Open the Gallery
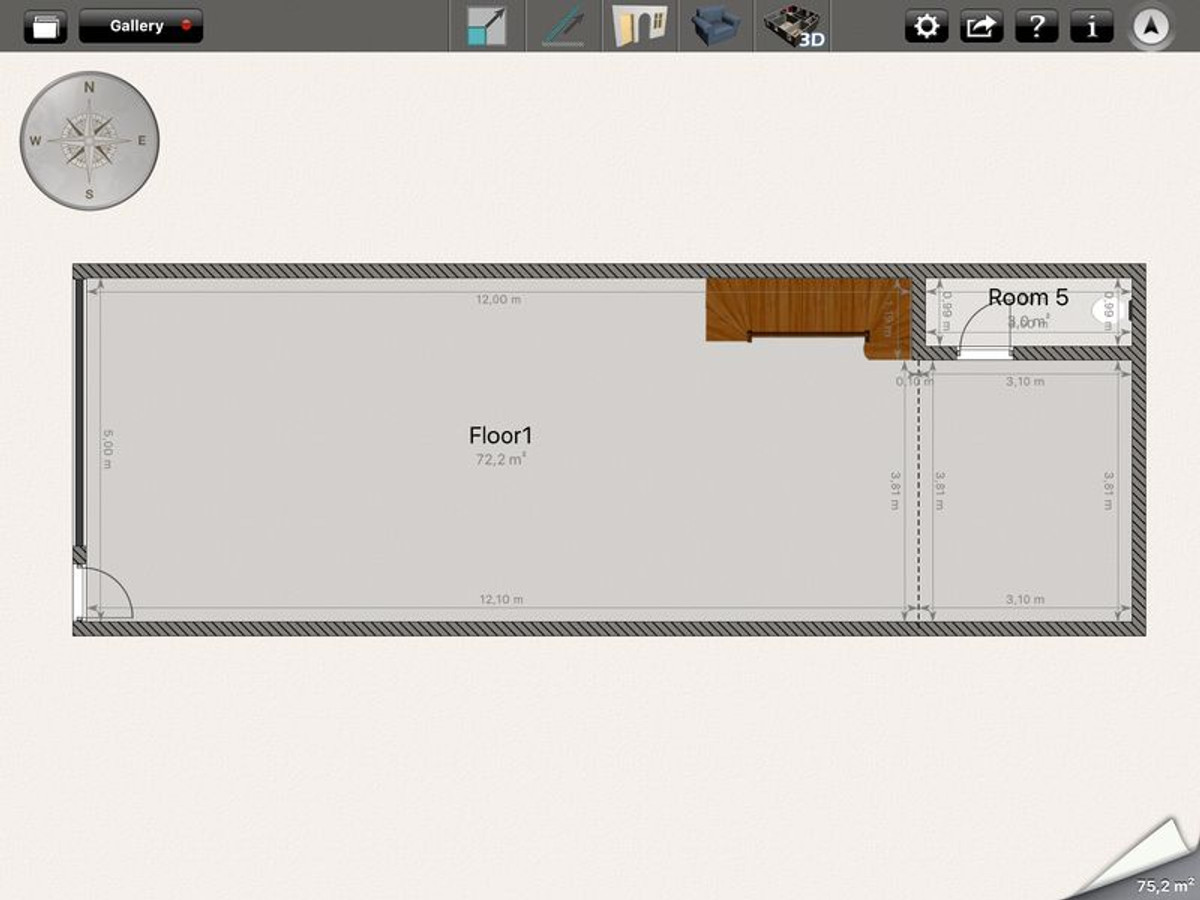Viewport: 1200px width, 900px height. (x=141, y=26)
